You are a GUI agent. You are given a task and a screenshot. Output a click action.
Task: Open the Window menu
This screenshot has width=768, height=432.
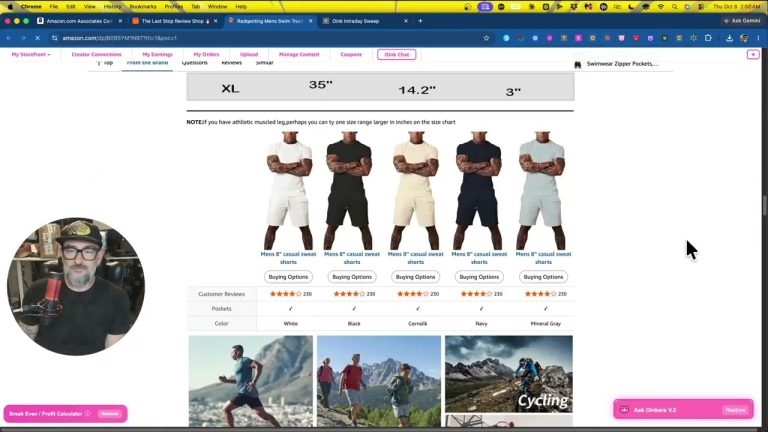217,7
